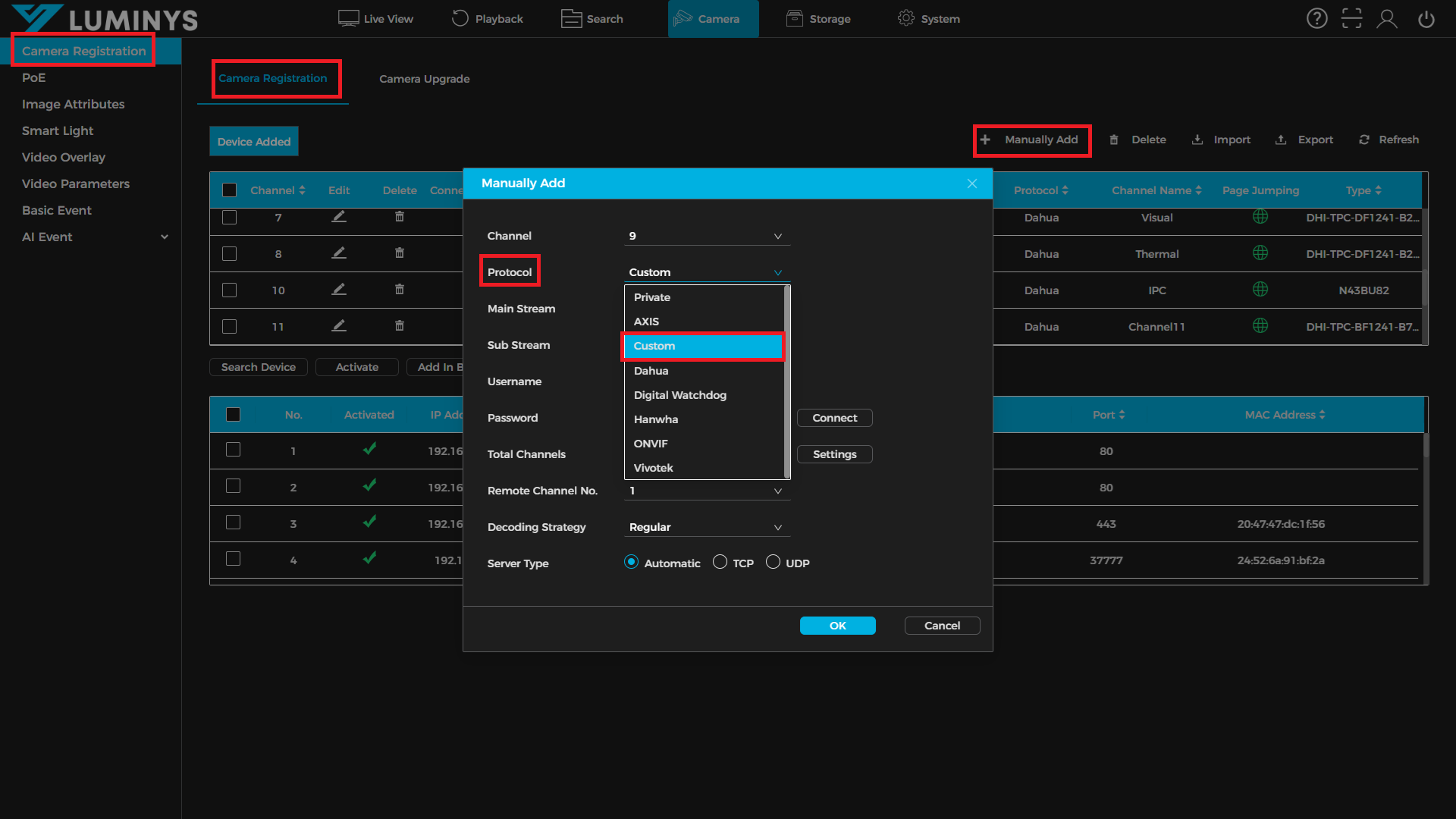Click the protocol list scrollbar
This screenshot has height=819, width=1456.
787,381
